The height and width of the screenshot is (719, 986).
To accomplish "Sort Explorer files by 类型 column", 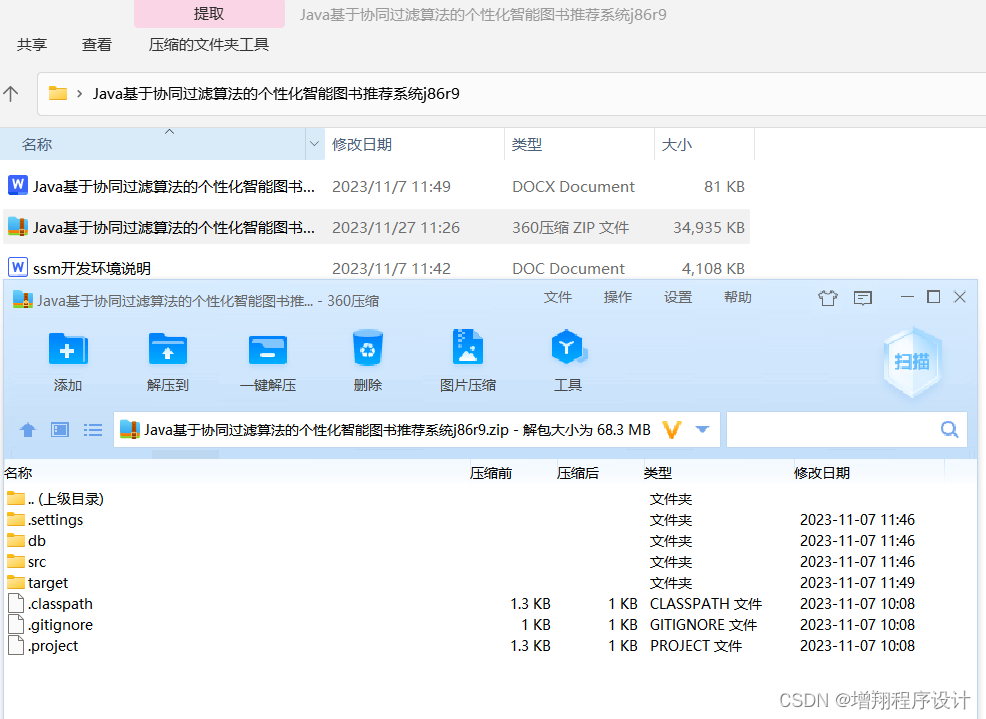I will click(579, 144).
